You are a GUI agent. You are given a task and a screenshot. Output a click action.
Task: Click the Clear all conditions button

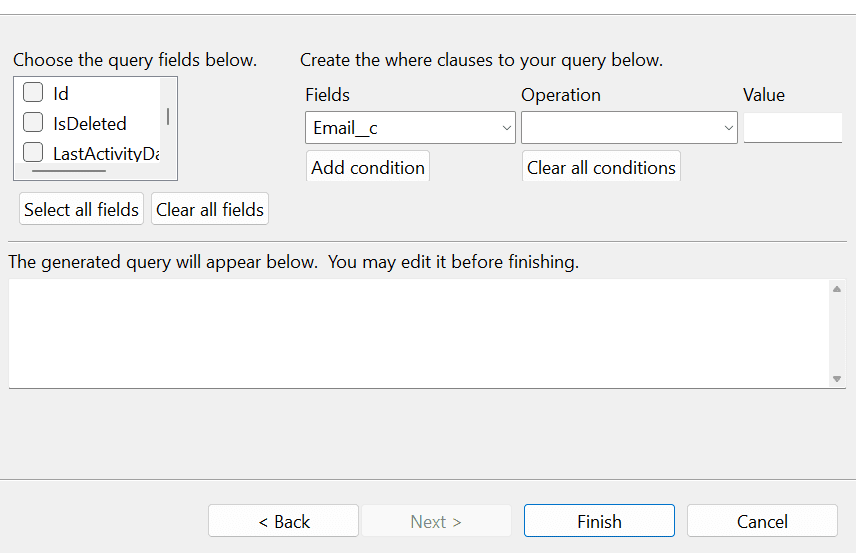pyautogui.click(x=601, y=167)
